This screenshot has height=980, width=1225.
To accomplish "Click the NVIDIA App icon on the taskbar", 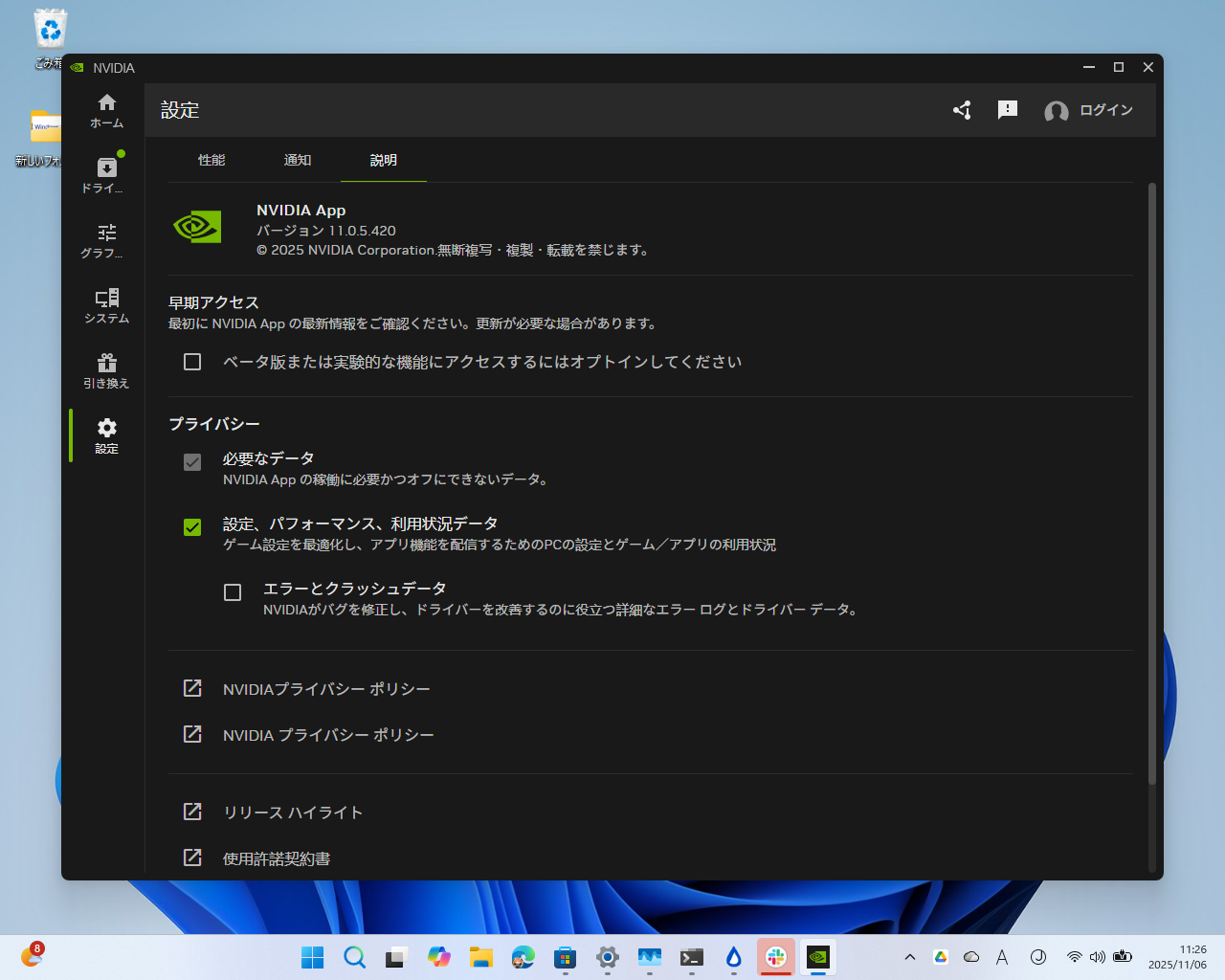I will (816, 956).
